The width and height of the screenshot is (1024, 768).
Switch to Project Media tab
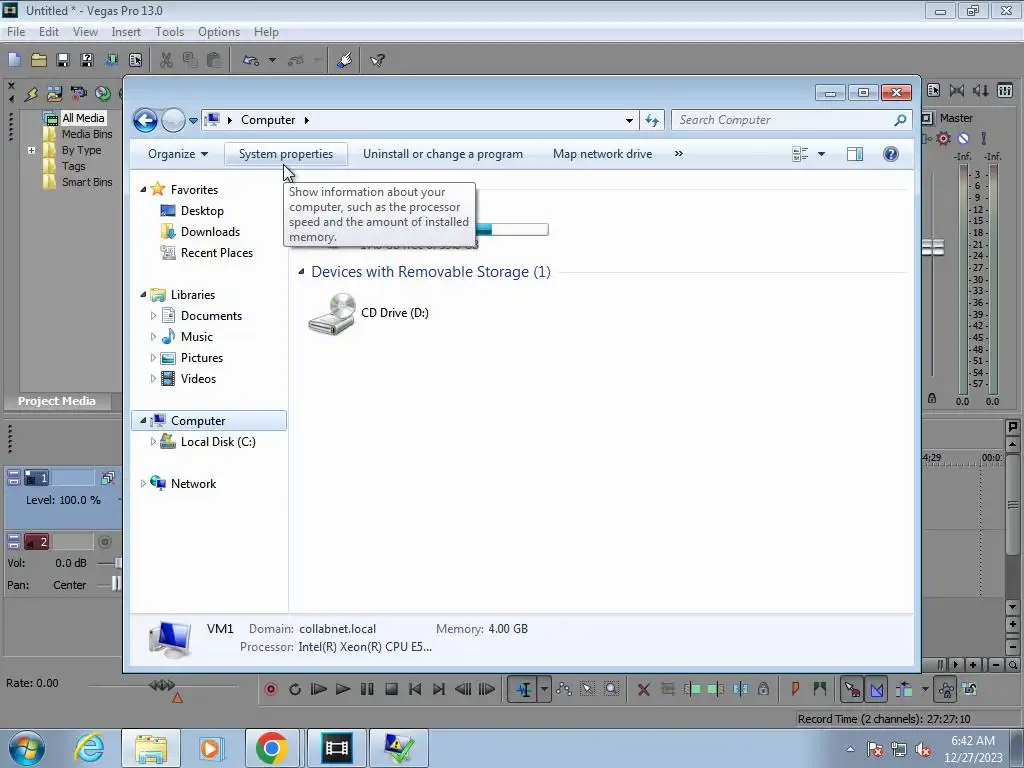click(57, 401)
